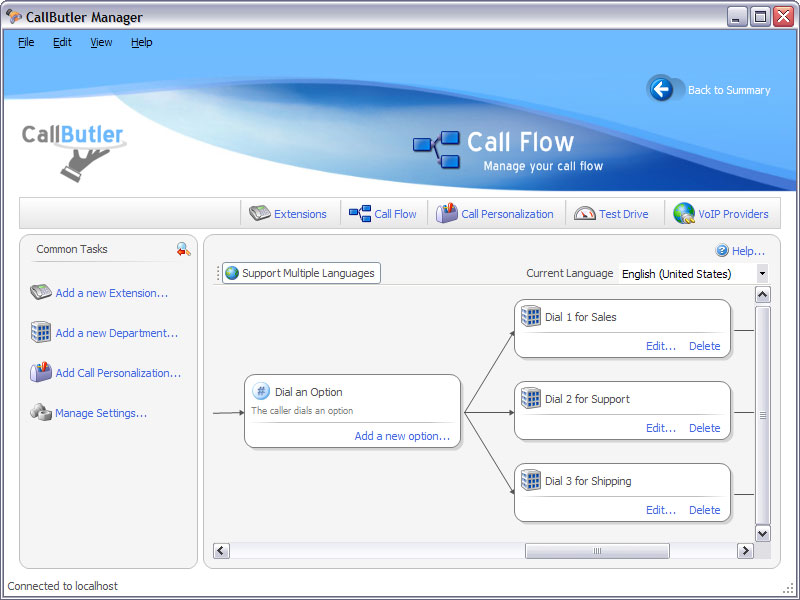The width and height of the screenshot is (800, 600).
Task: Open the Help menu
Action: [x=141, y=42]
